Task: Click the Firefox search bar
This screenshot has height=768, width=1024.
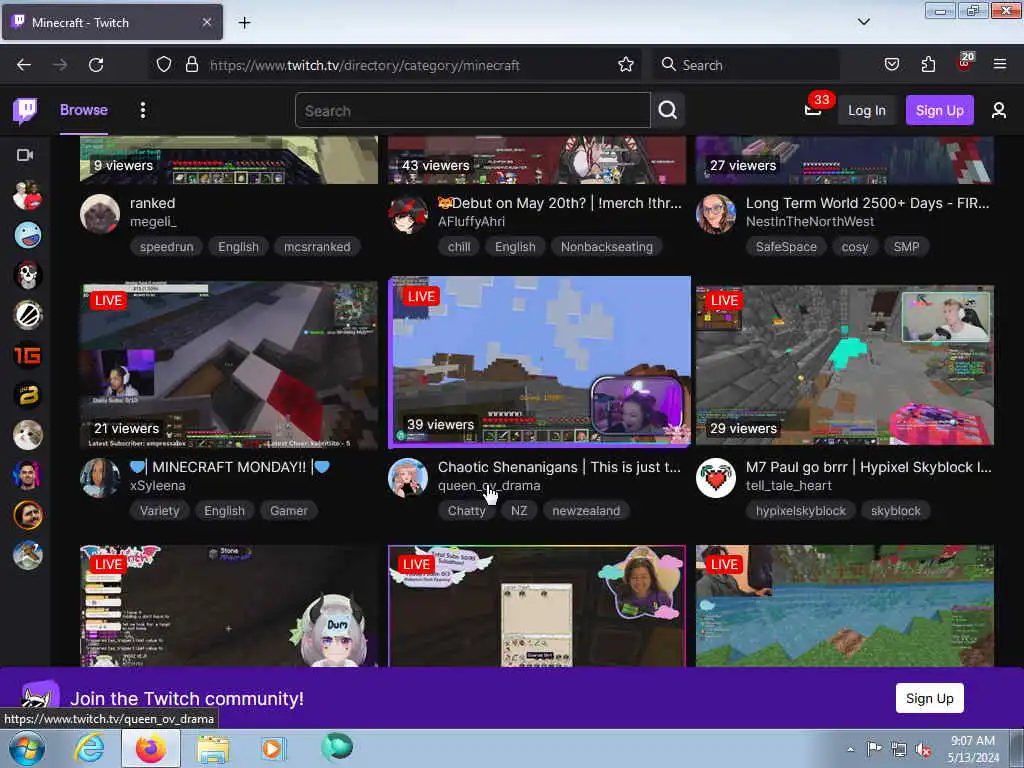Action: tap(746, 65)
